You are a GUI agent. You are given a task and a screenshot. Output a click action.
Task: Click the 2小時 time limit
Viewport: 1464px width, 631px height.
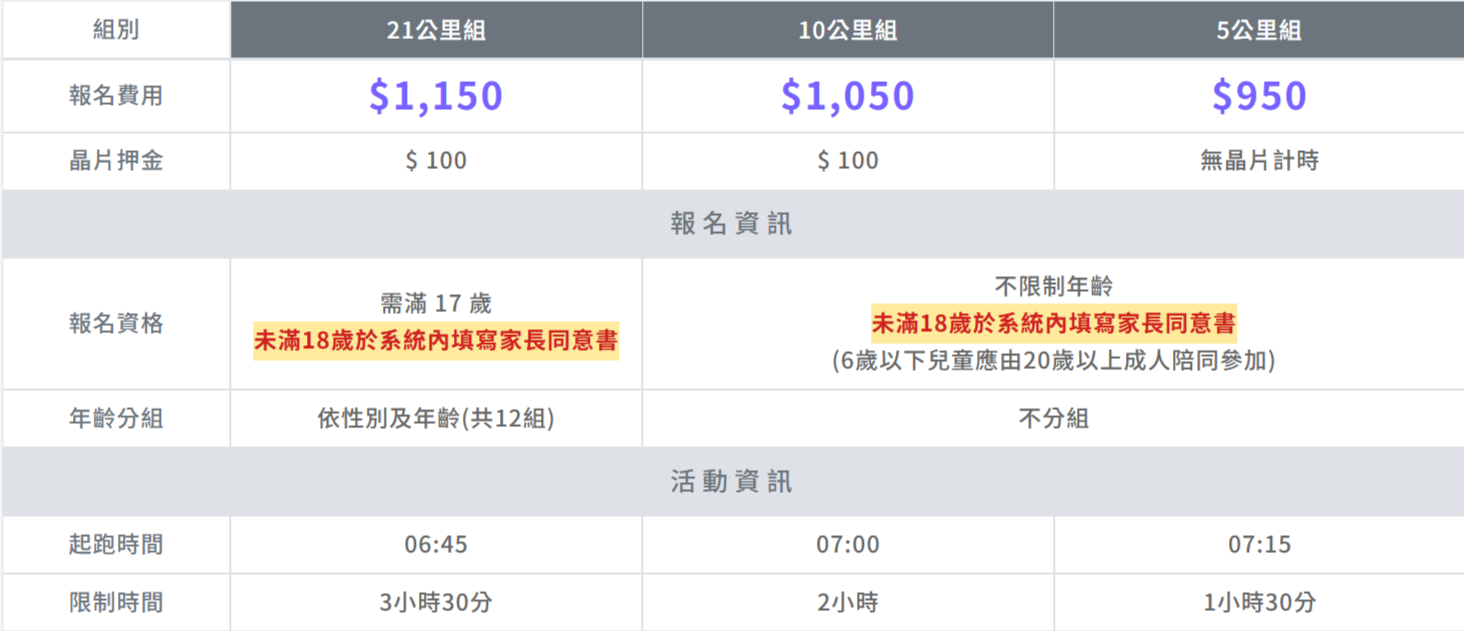click(x=848, y=603)
